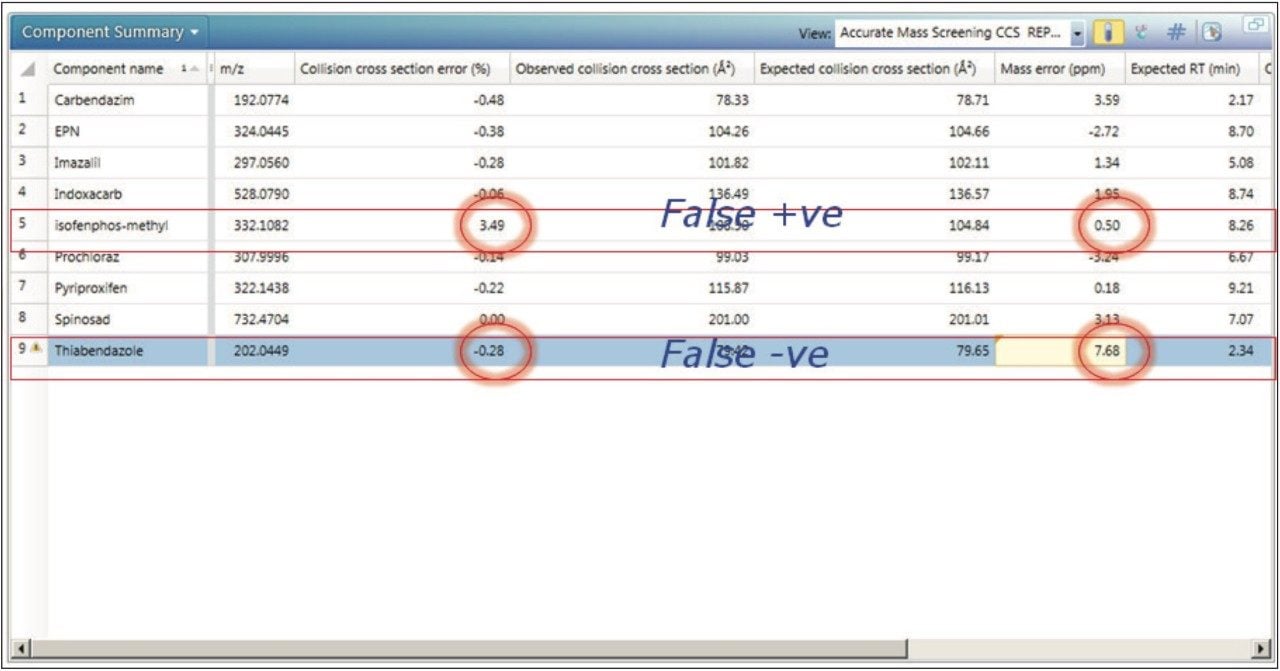
Task: Click observed CCS value 104.26
Action: click(x=729, y=131)
